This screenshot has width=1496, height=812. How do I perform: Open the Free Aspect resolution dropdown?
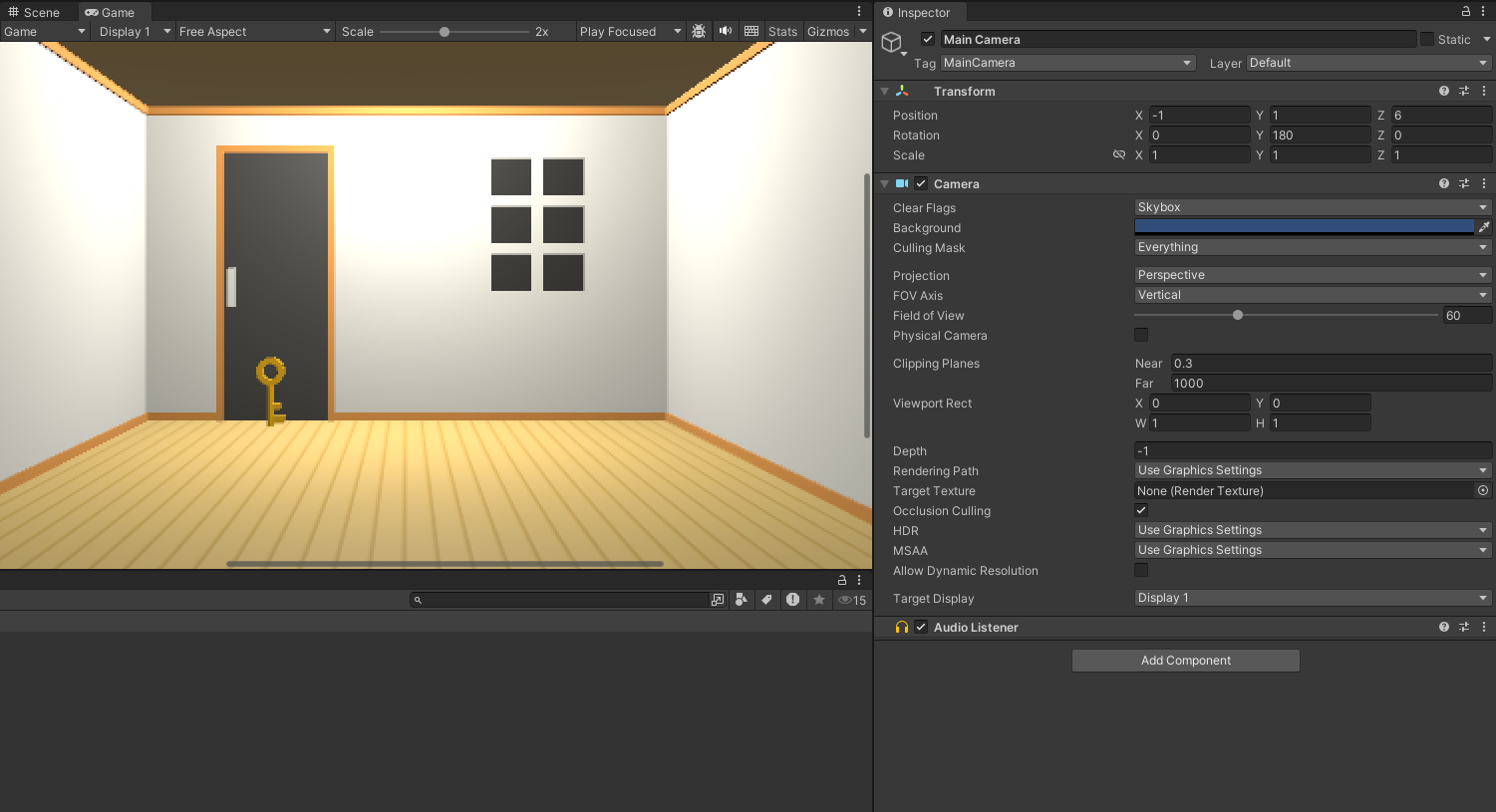pos(254,31)
